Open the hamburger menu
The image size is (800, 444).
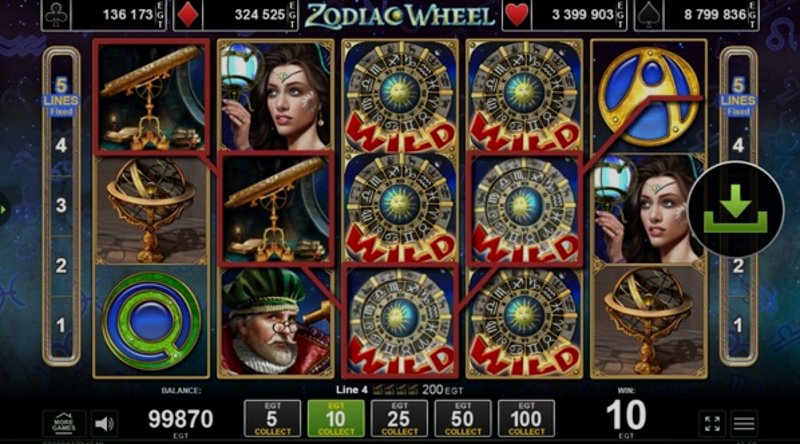(744, 424)
